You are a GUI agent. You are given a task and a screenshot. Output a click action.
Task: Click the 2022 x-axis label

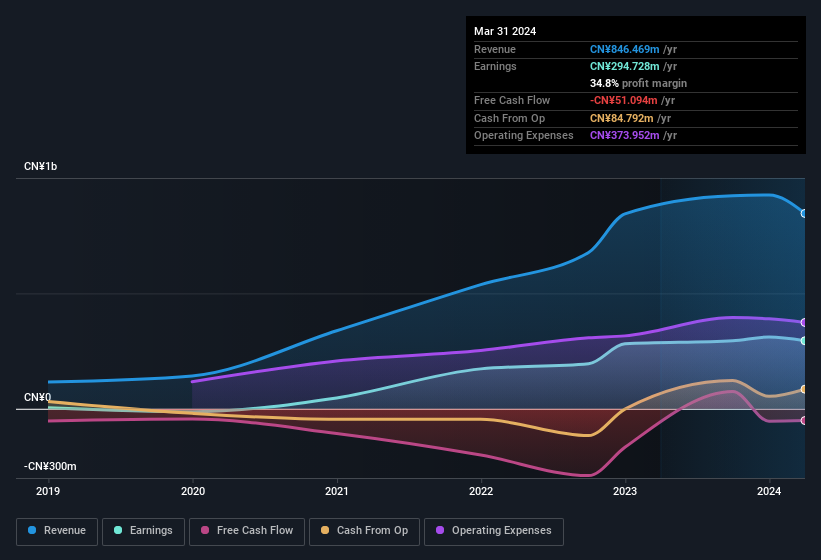coord(481,491)
